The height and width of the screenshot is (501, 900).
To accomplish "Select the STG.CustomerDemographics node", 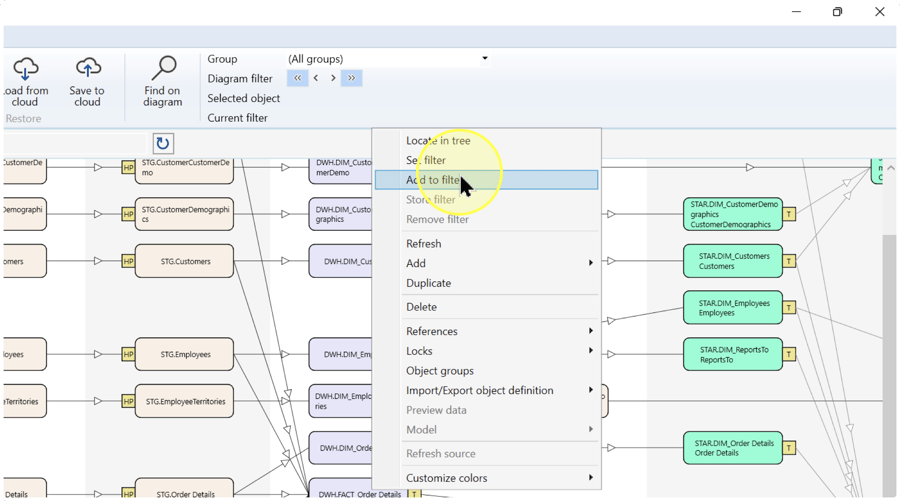I will click(x=184, y=214).
